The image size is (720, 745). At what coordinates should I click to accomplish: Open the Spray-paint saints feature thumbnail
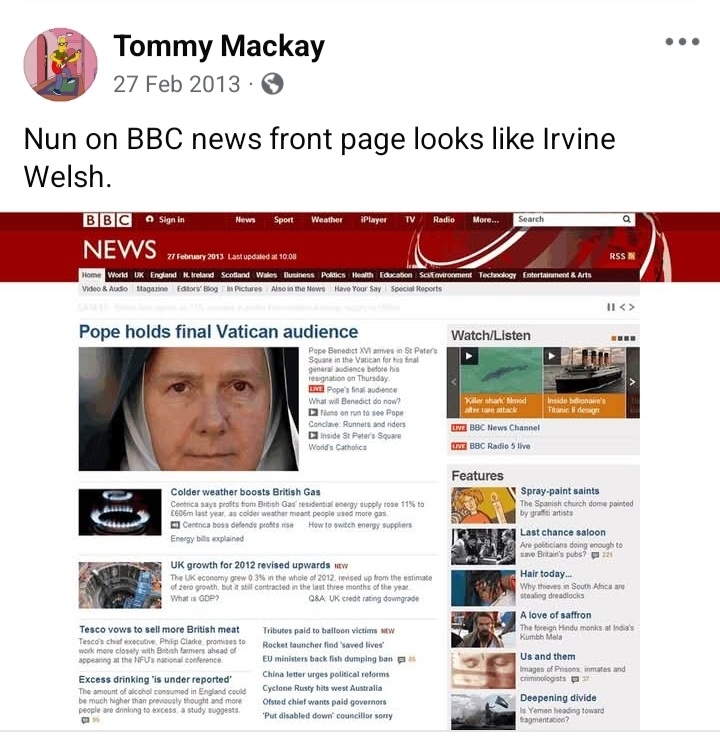[x=483, y=505]
